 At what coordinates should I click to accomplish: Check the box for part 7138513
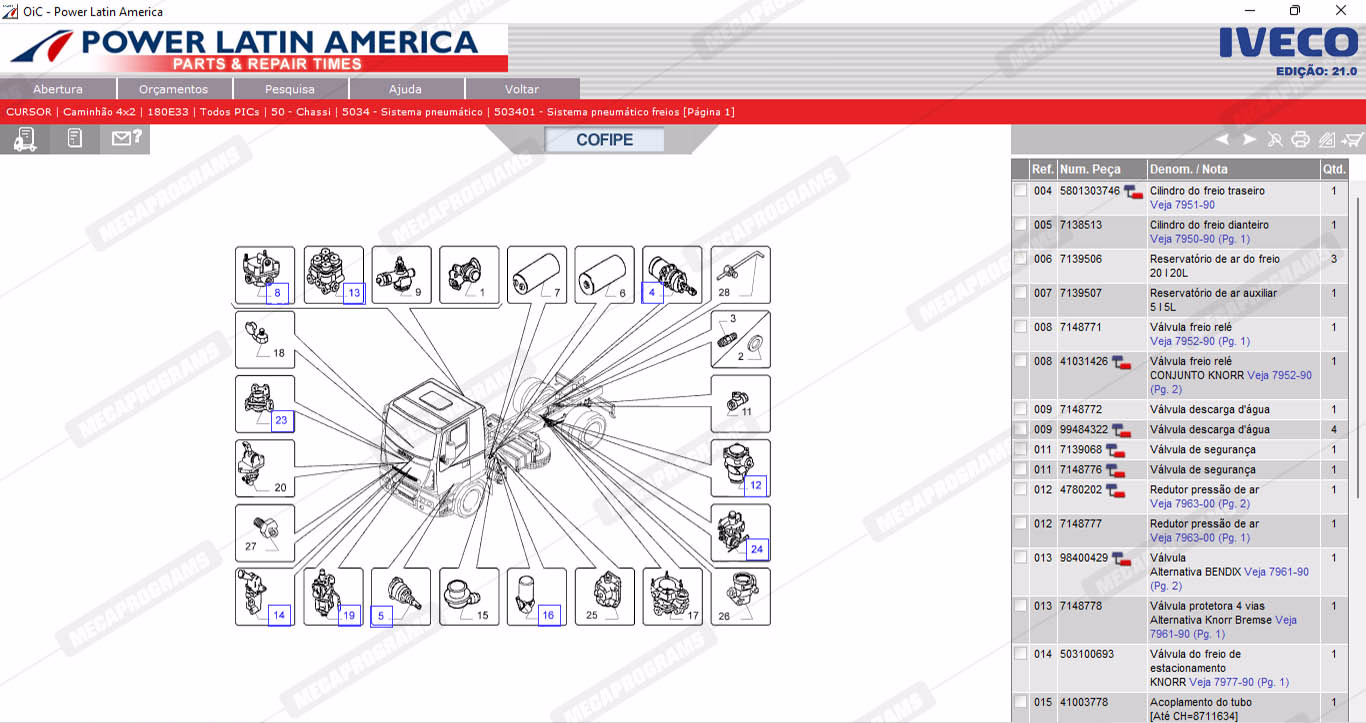[x=1020, y=225]
